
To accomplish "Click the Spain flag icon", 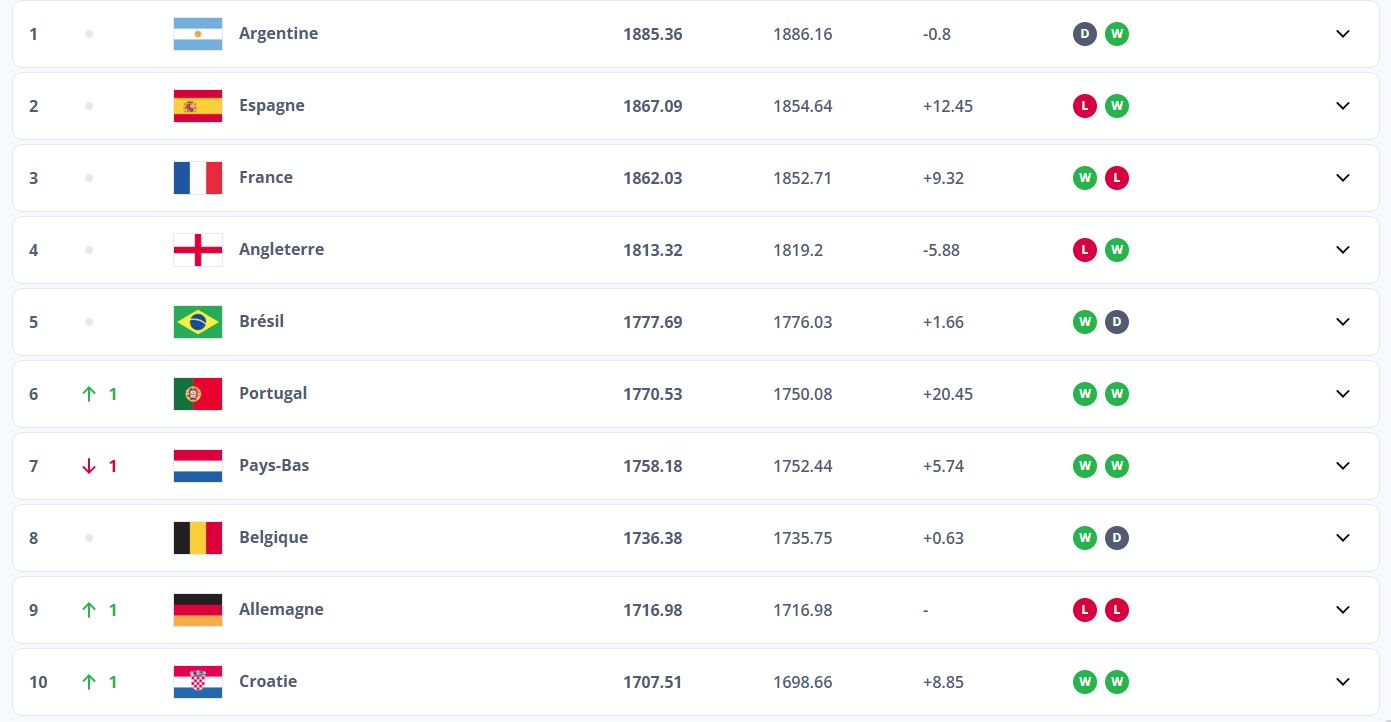I will (198, 106).
